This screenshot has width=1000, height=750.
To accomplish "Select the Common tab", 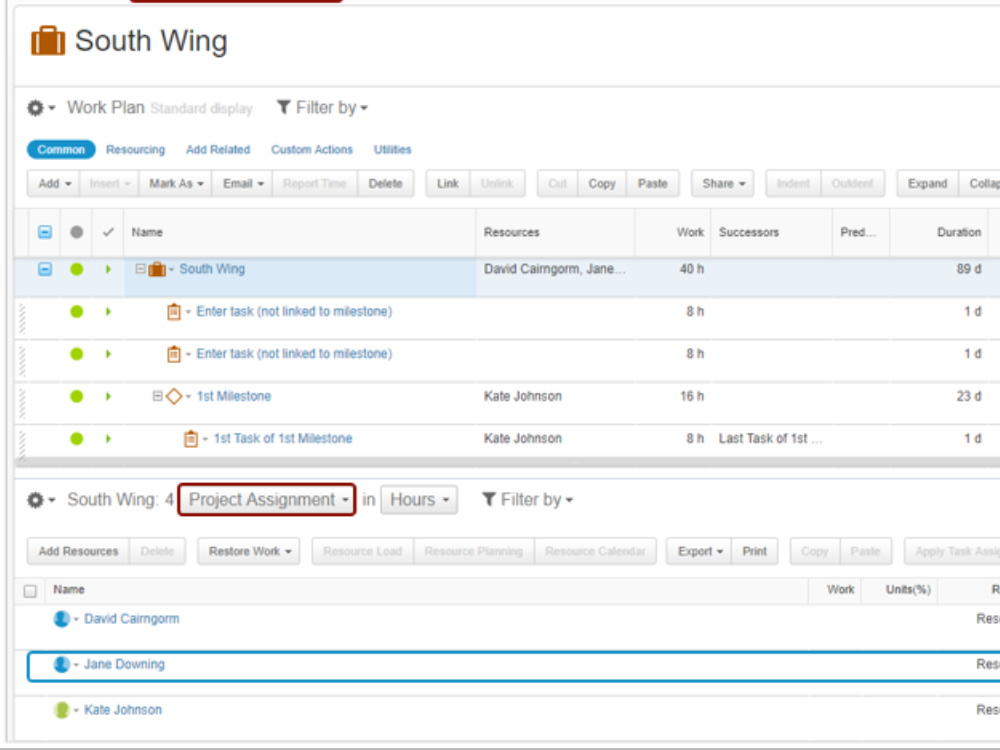I will [x=61, y=150].
